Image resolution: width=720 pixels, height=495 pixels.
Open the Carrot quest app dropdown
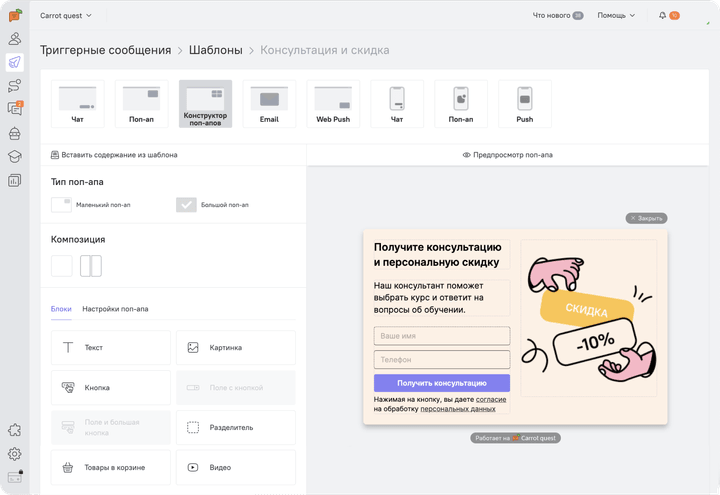(66, 16)
